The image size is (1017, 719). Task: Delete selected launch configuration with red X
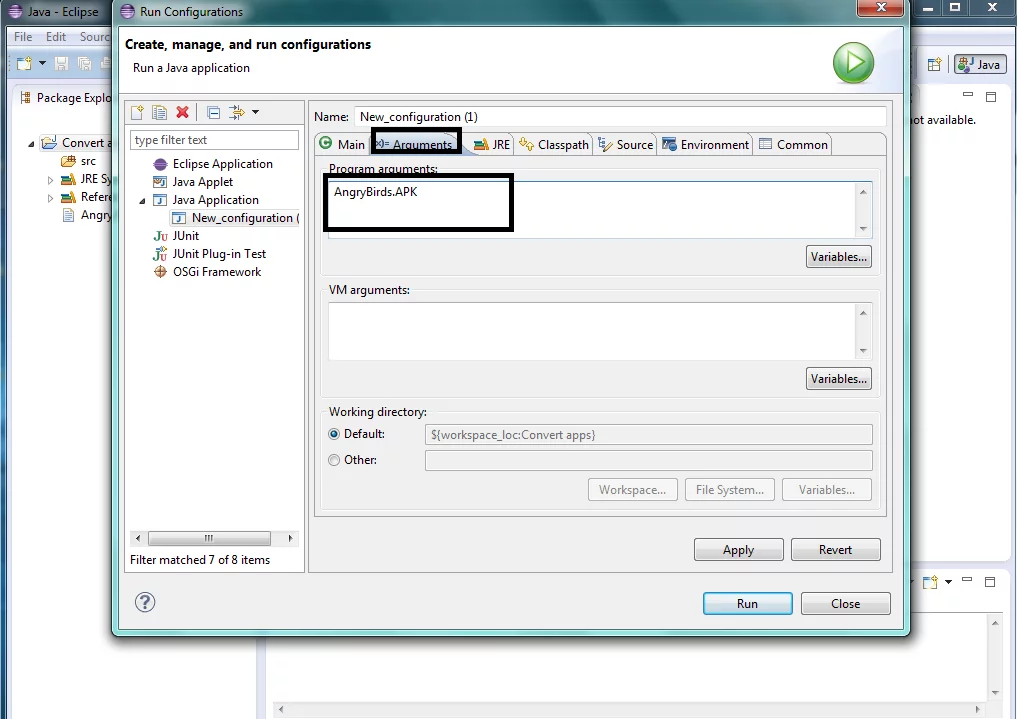tap(182, 112)
